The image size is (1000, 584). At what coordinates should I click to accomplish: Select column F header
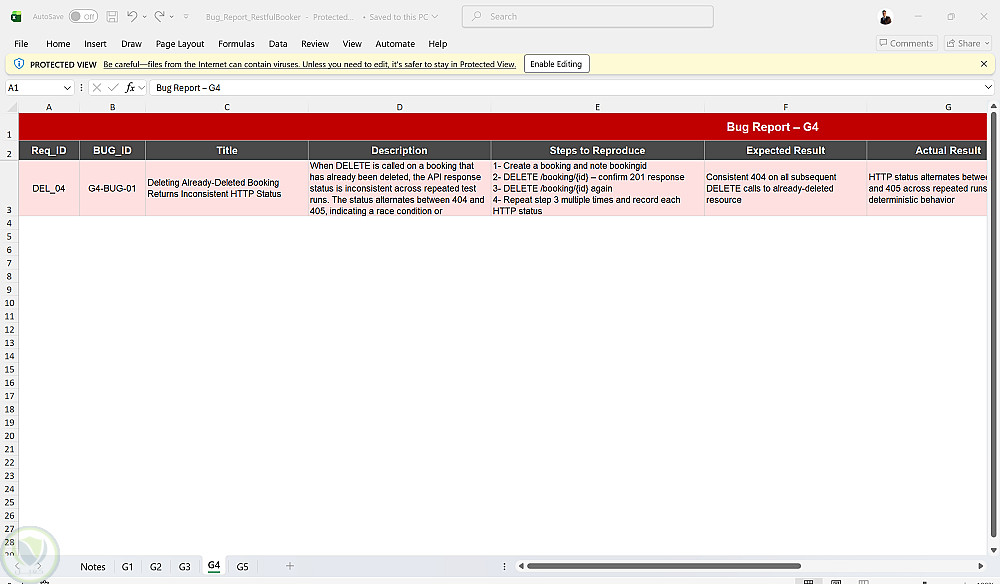click(x=785, y=107)
